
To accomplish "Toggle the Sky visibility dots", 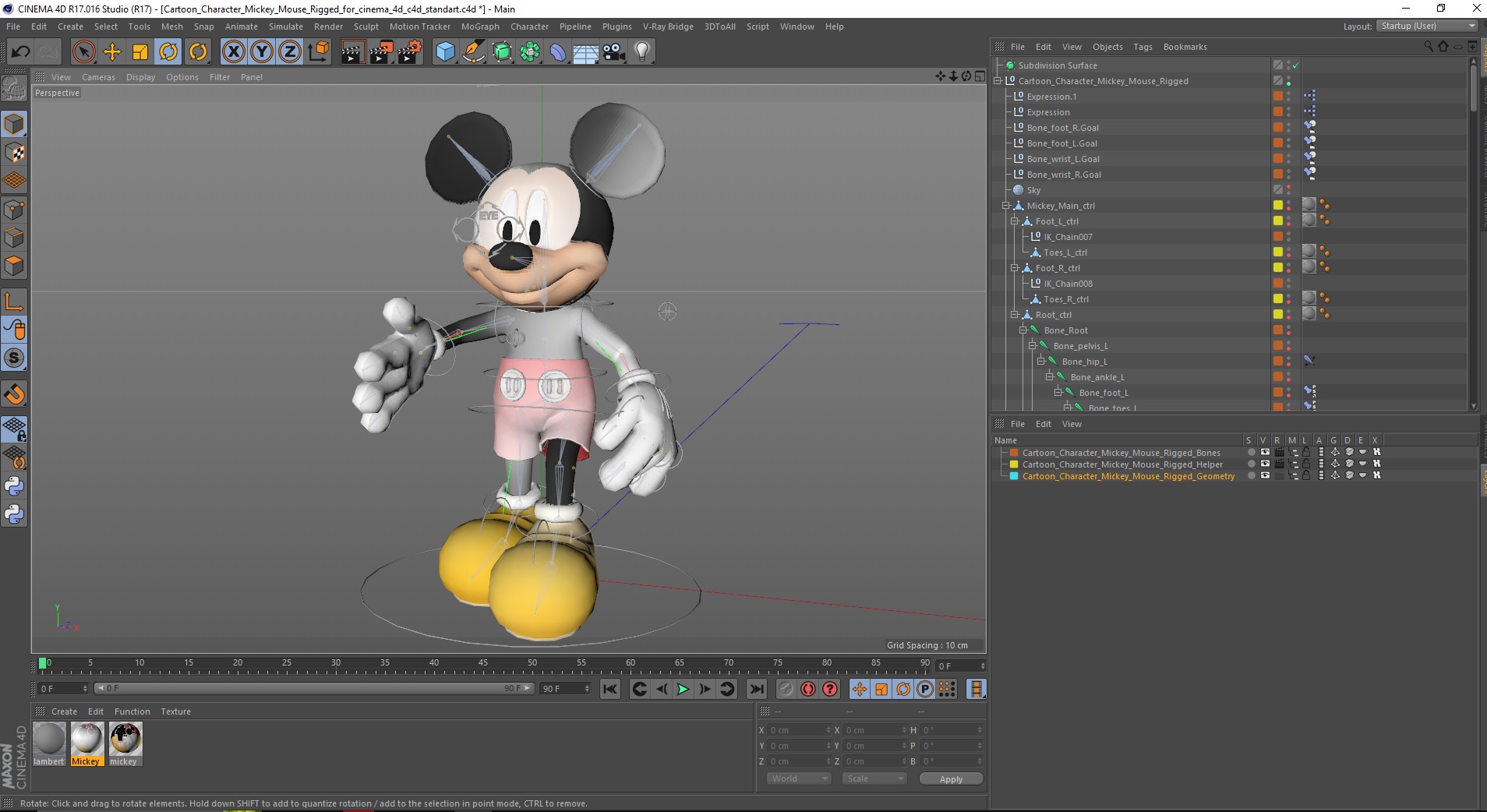I will [x=1288, y=190].
